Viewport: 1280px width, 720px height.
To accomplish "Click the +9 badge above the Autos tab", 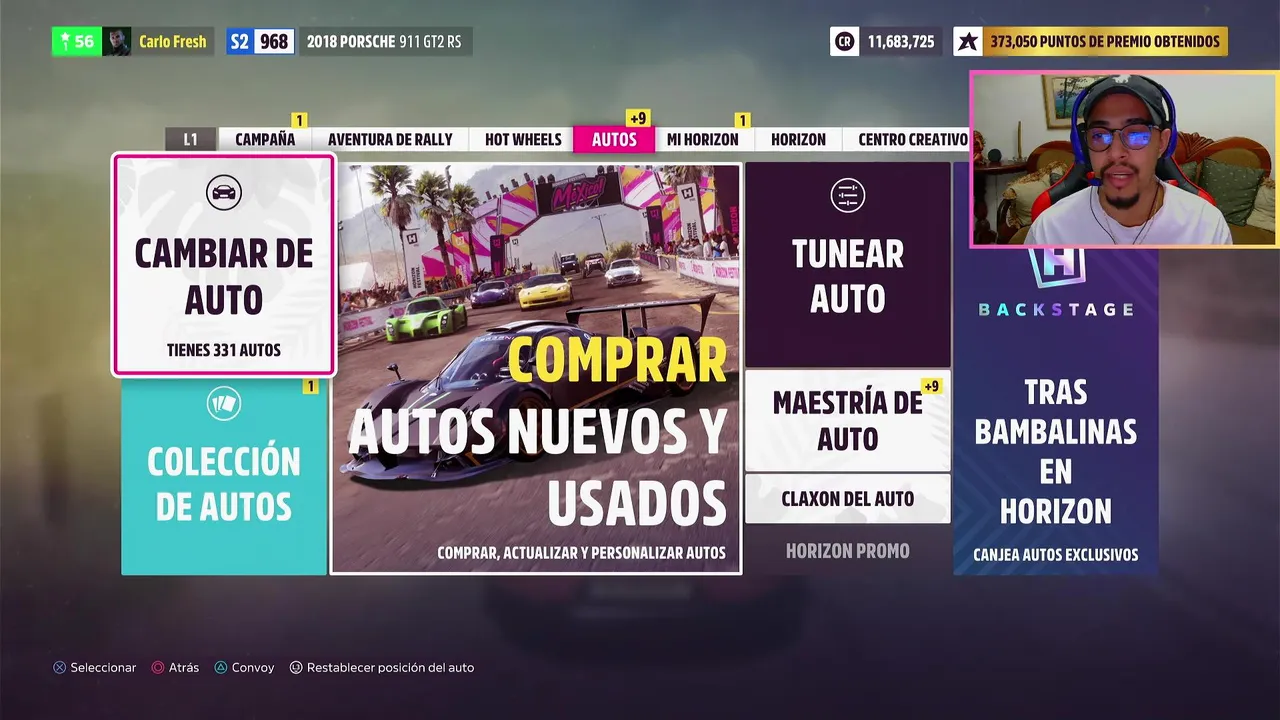I will 637,118.
